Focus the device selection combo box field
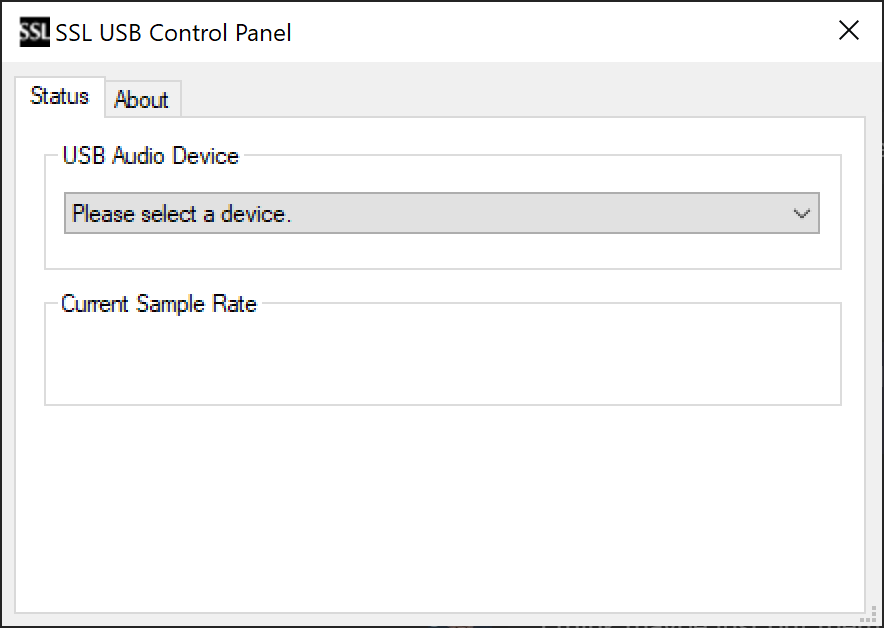This screenshot has width=884, height=628. [x=441, y=213]
